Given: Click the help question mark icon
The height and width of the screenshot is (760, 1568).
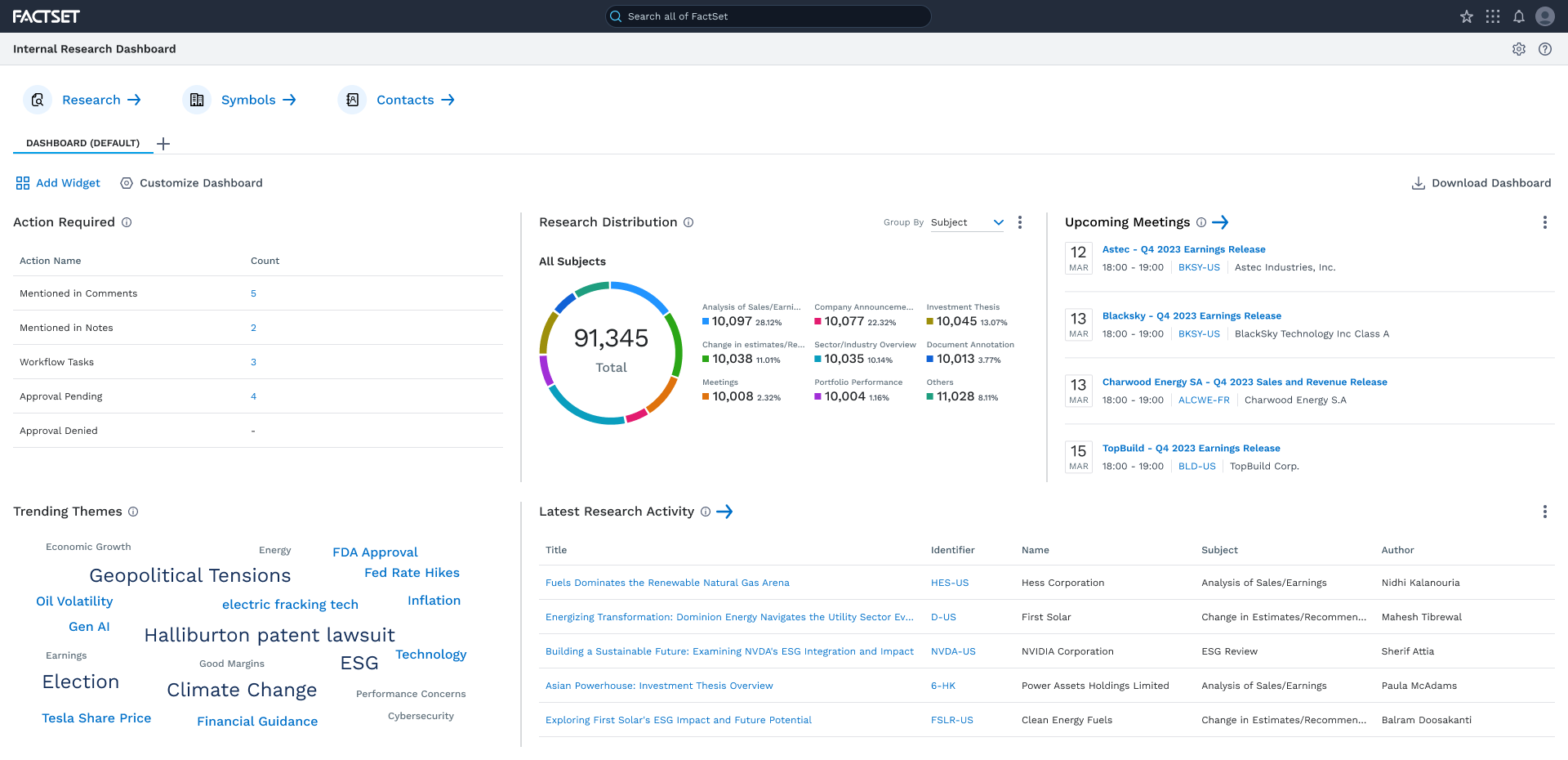Looking at the screenshot, I should click(x=1545, y=49).
